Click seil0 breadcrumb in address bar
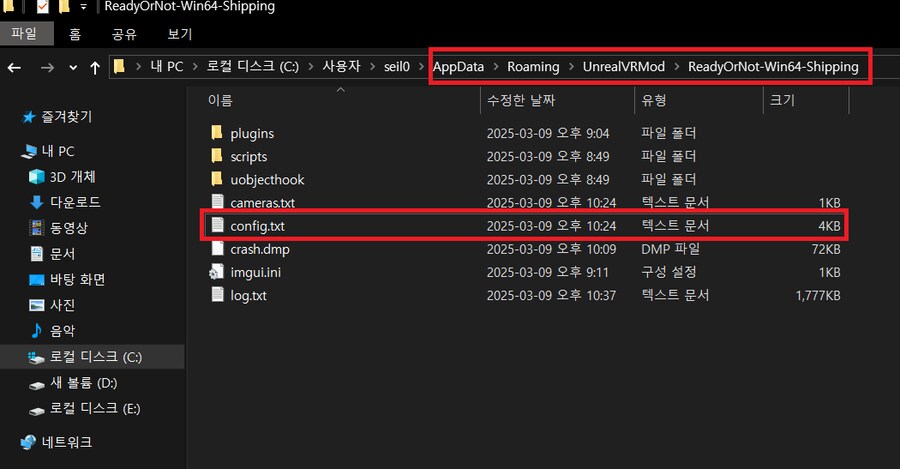This screenshot has width=900, height=469. click(397, 67)
